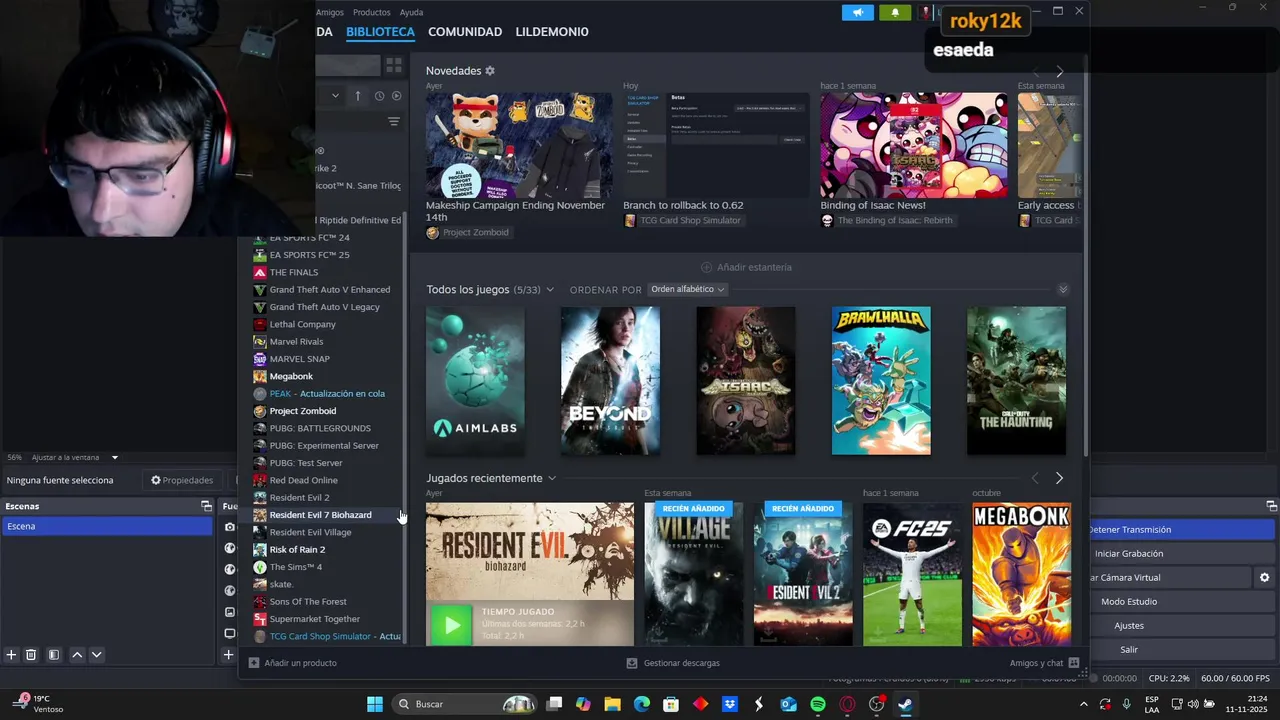The width and height of the screenshot is (1280, 720).
Task: Click the Añadir un producto plus icon
Action: point(254,663)
